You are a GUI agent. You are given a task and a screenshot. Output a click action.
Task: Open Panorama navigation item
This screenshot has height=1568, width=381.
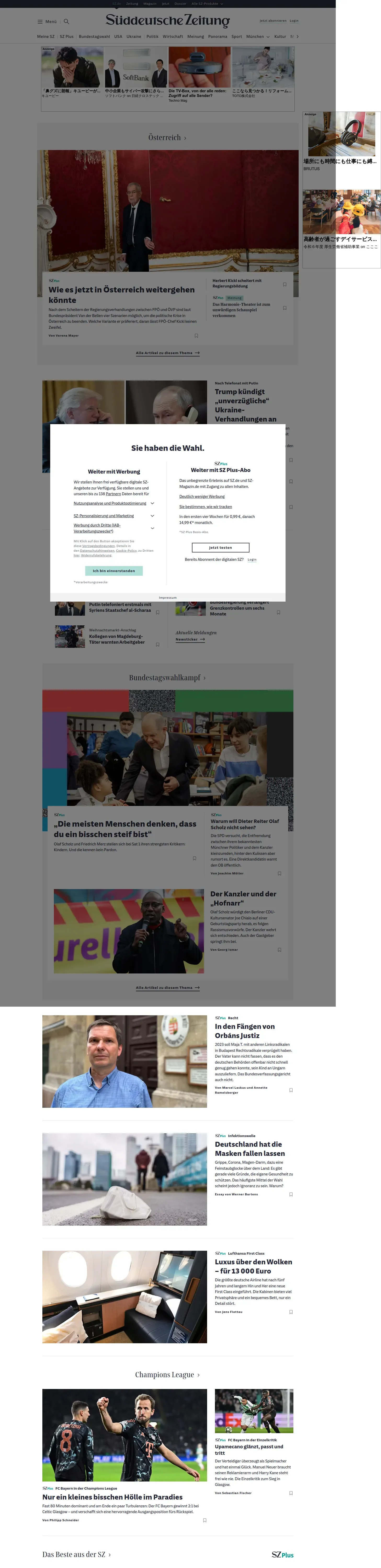217,37
